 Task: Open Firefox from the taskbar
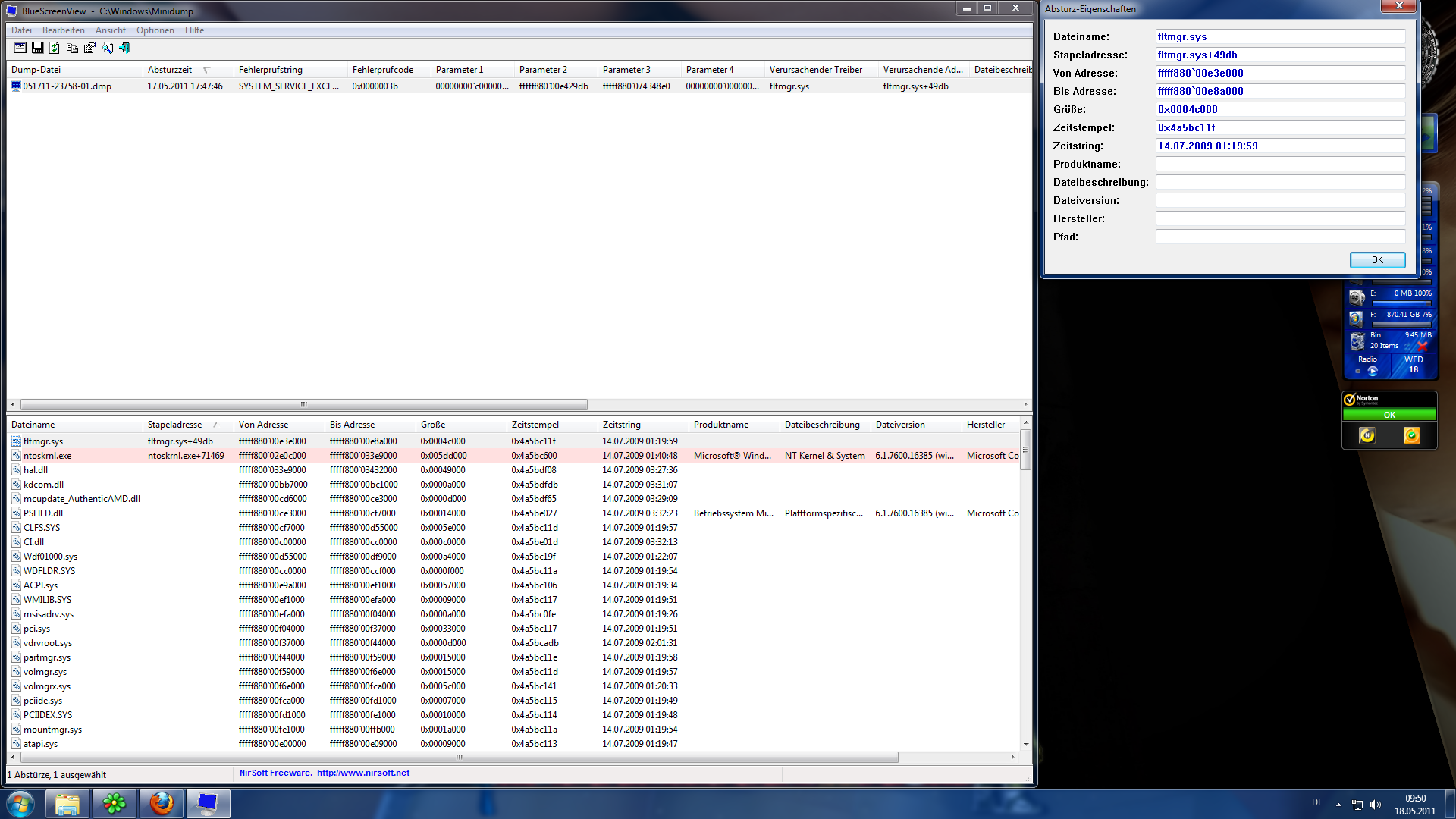click(161, 803)
